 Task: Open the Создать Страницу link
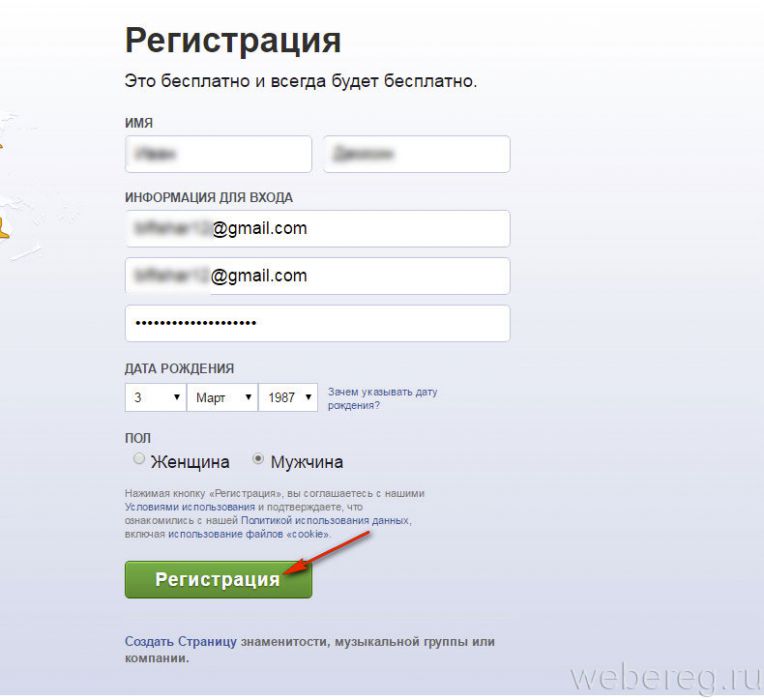click(x=181, y=642)
